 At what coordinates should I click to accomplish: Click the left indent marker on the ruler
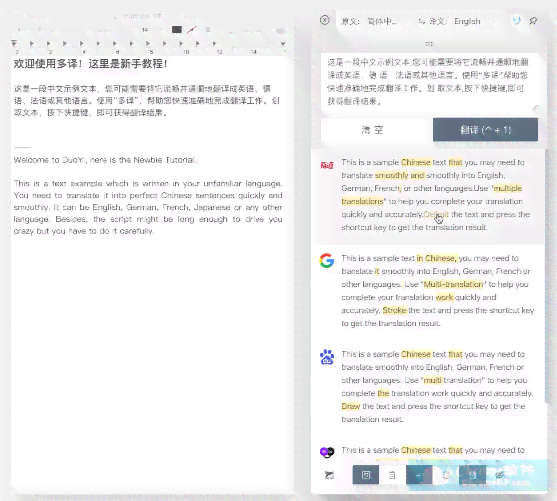[14, 43]
